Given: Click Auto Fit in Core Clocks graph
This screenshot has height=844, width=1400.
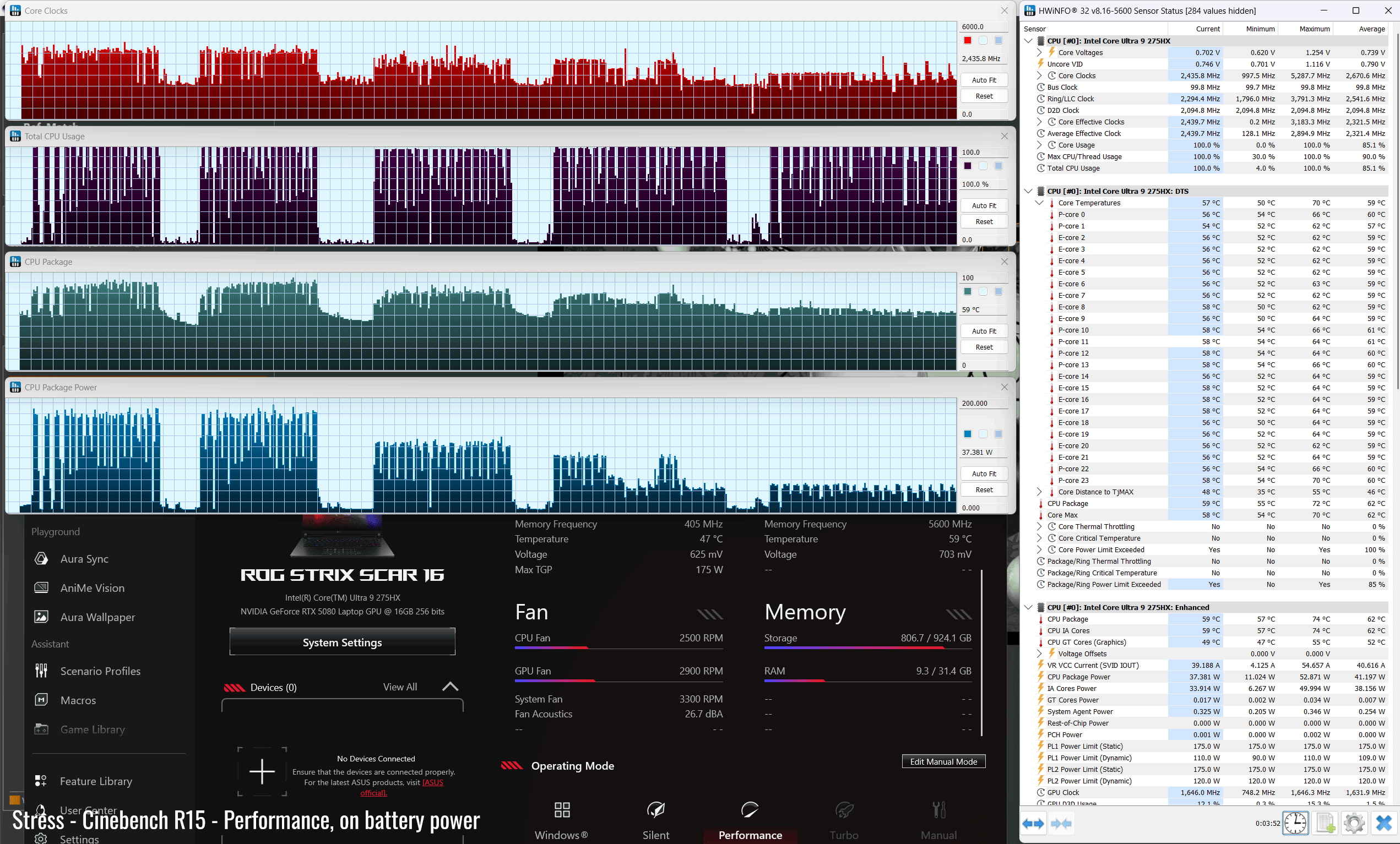Looking at the screenshot, I should [984, 80].
